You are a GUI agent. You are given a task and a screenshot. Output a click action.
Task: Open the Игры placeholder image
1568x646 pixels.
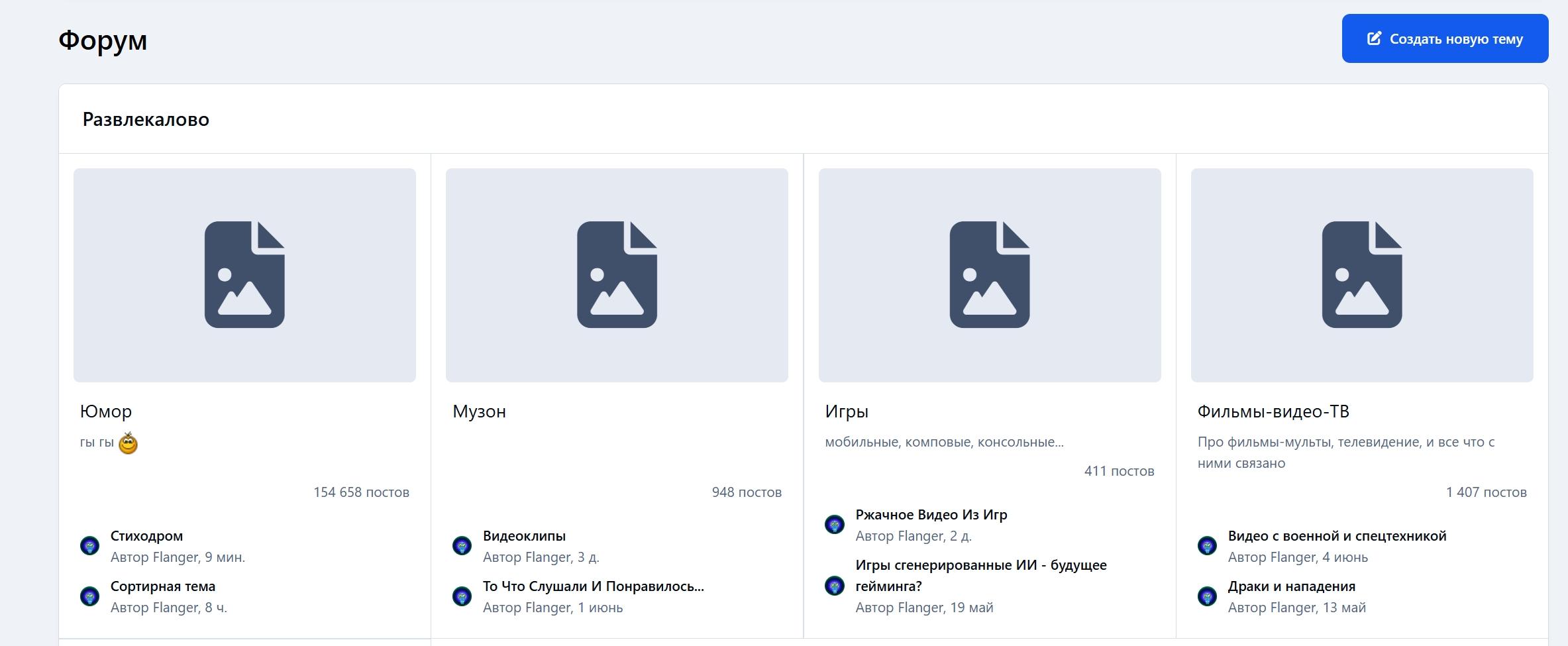pos(990,275)
